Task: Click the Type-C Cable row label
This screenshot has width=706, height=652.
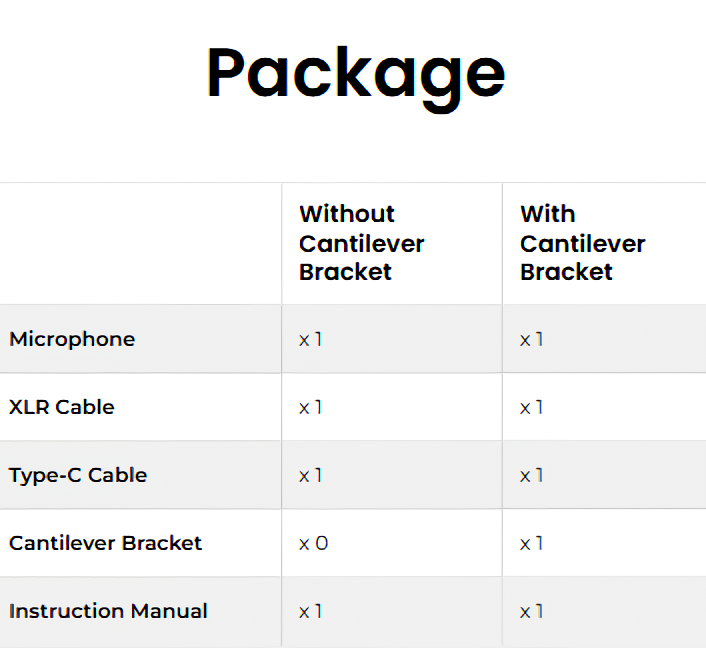Action: 78,475
